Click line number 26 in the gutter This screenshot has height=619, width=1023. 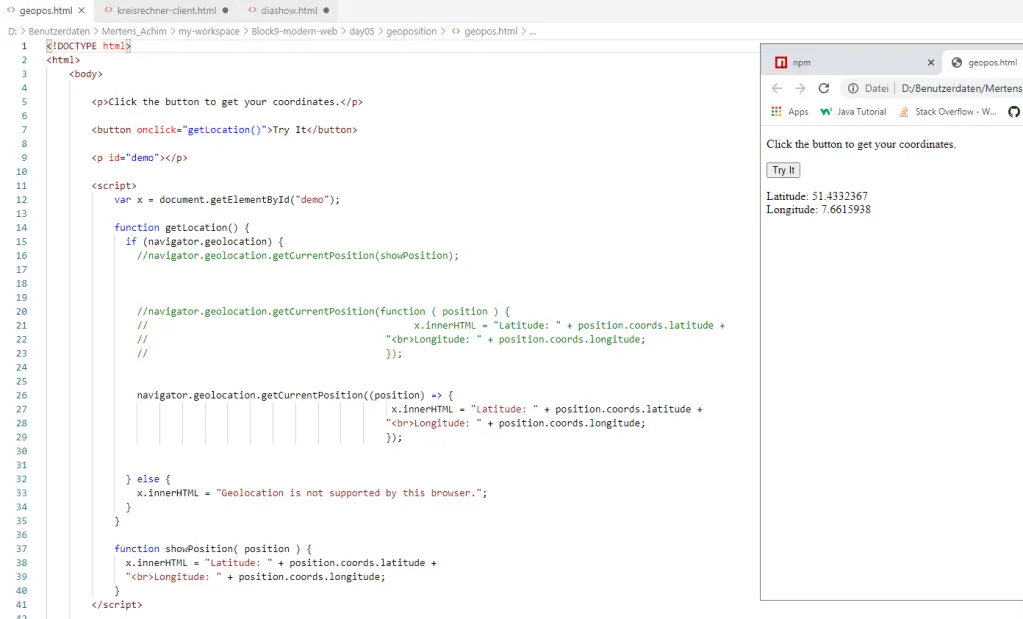[x=22, y=395]
